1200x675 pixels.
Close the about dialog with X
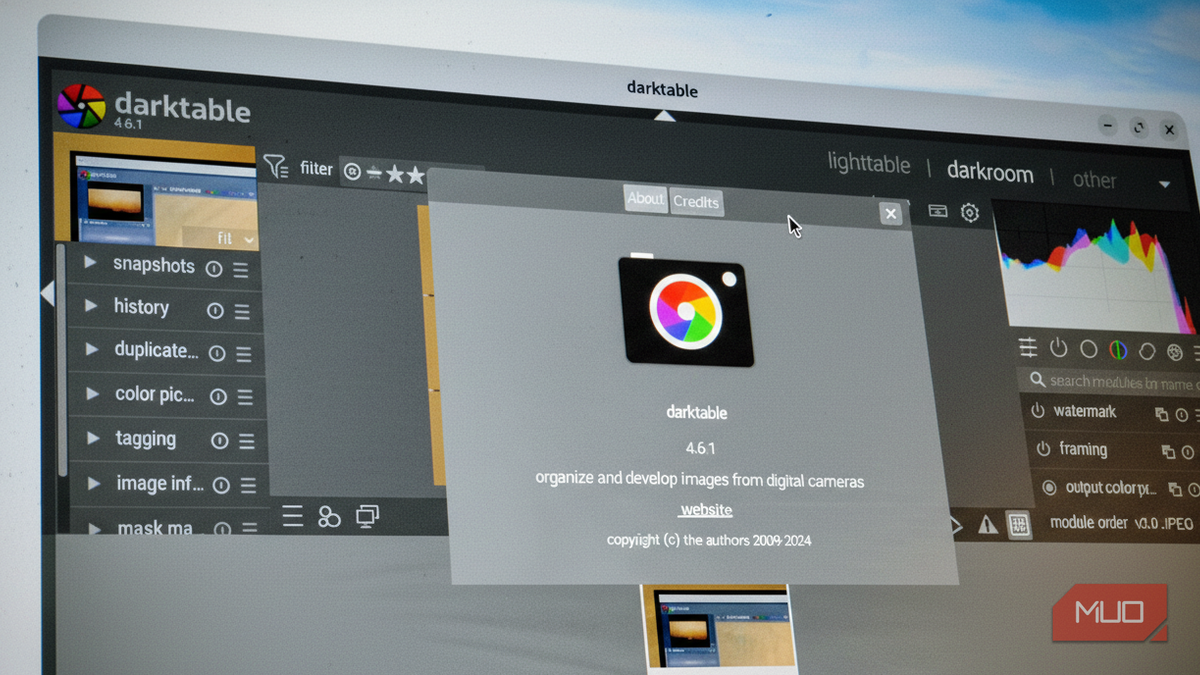tap(891, 214)
